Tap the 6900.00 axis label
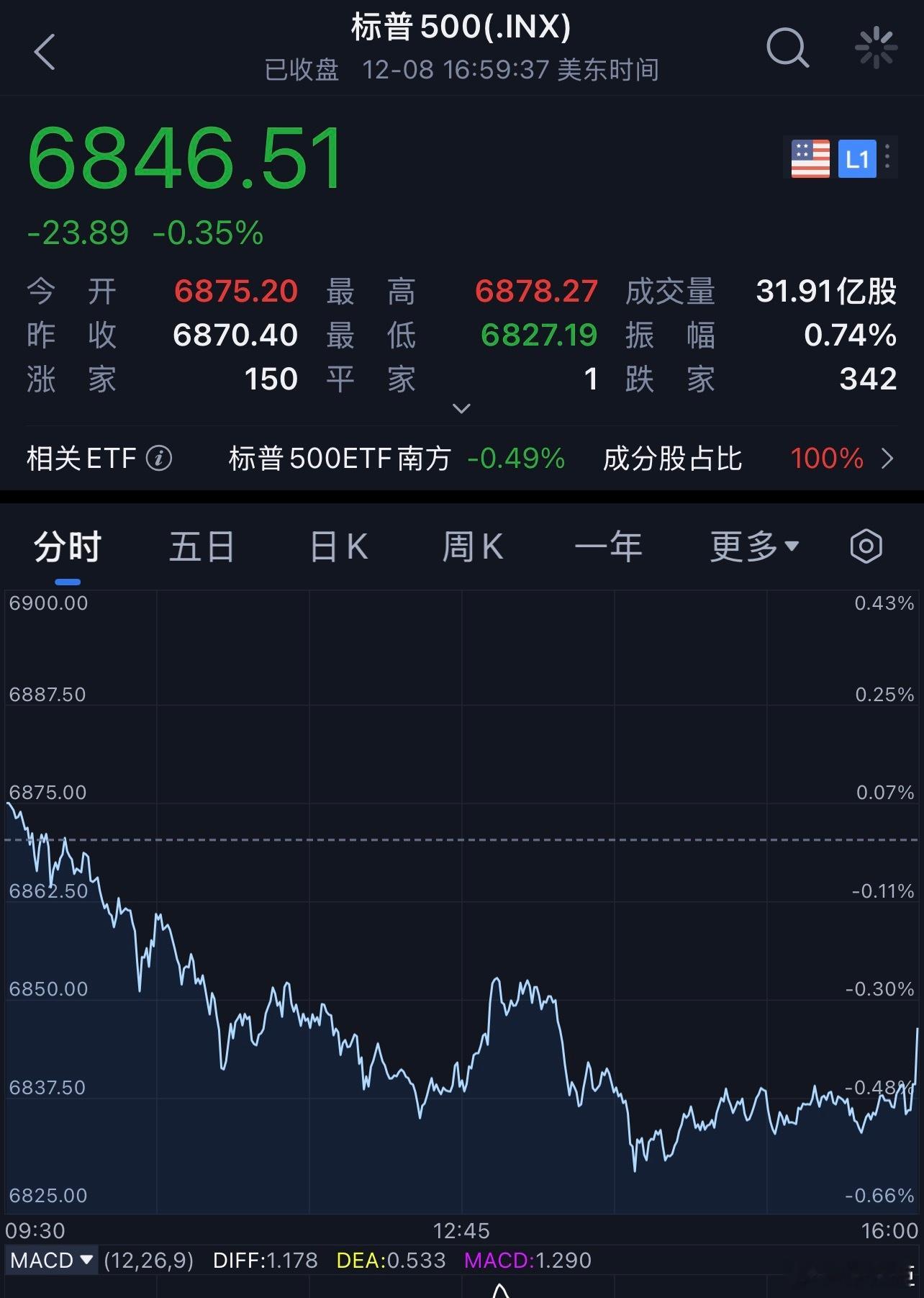The height and width of the screenshot is (1298, 924). tap(48, 603)
